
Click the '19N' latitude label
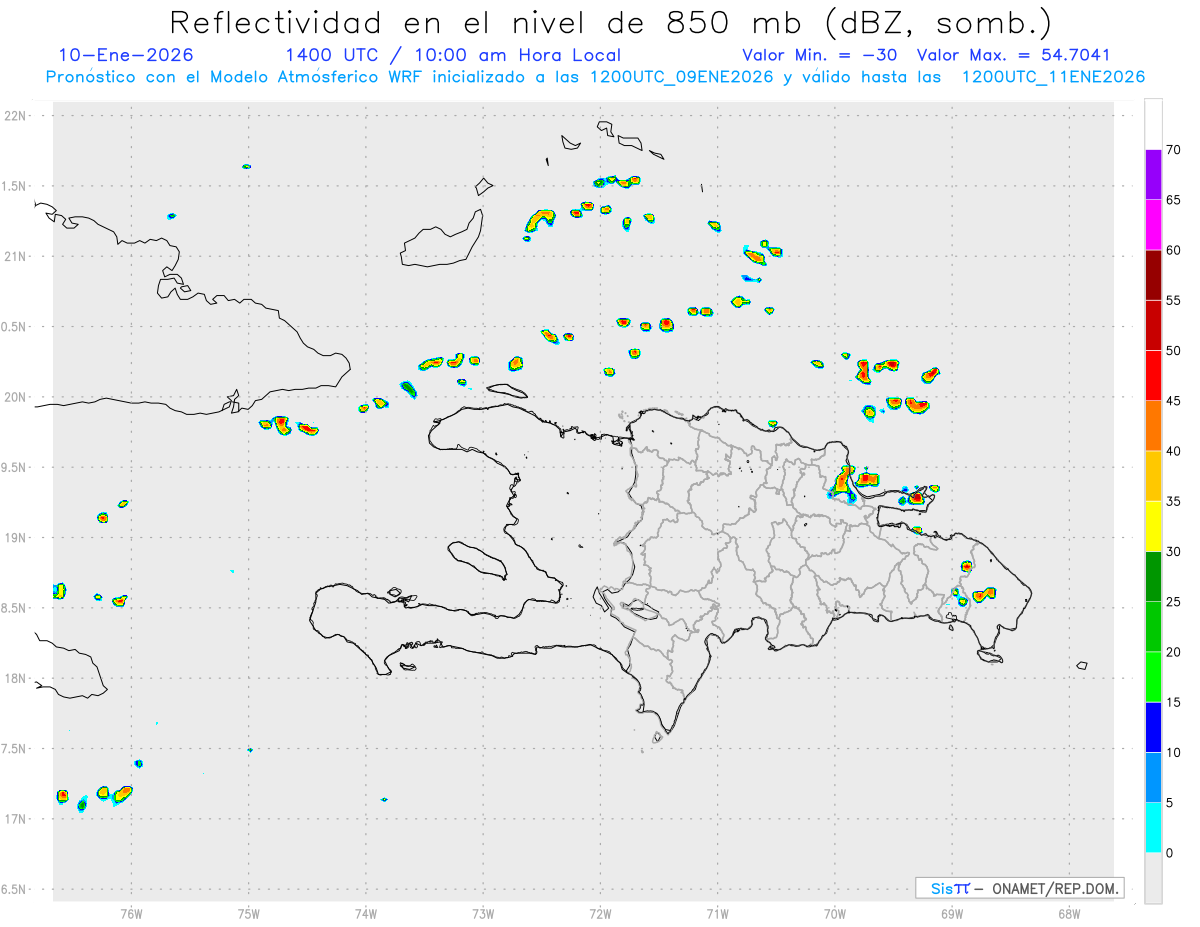pyautogui.click(x=17, y=537)
